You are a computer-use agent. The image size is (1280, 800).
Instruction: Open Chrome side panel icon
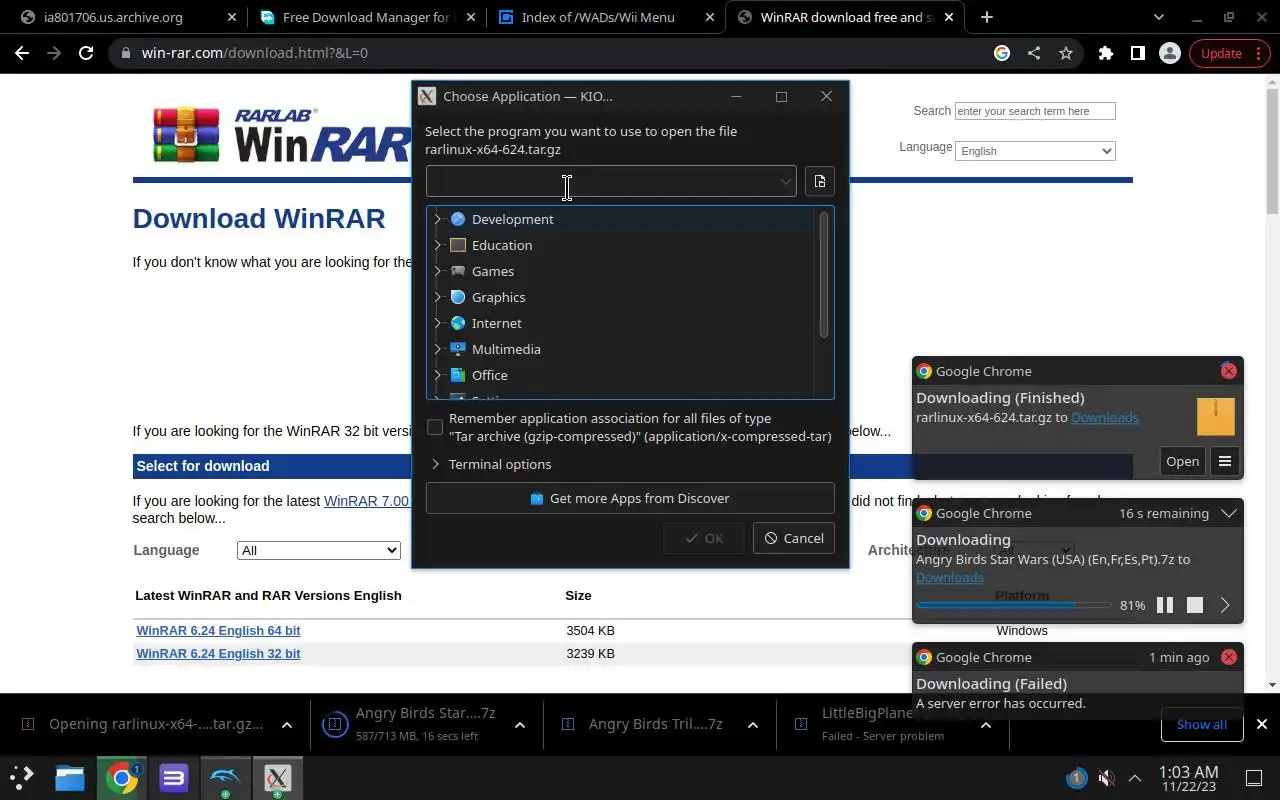[1137, 53]
